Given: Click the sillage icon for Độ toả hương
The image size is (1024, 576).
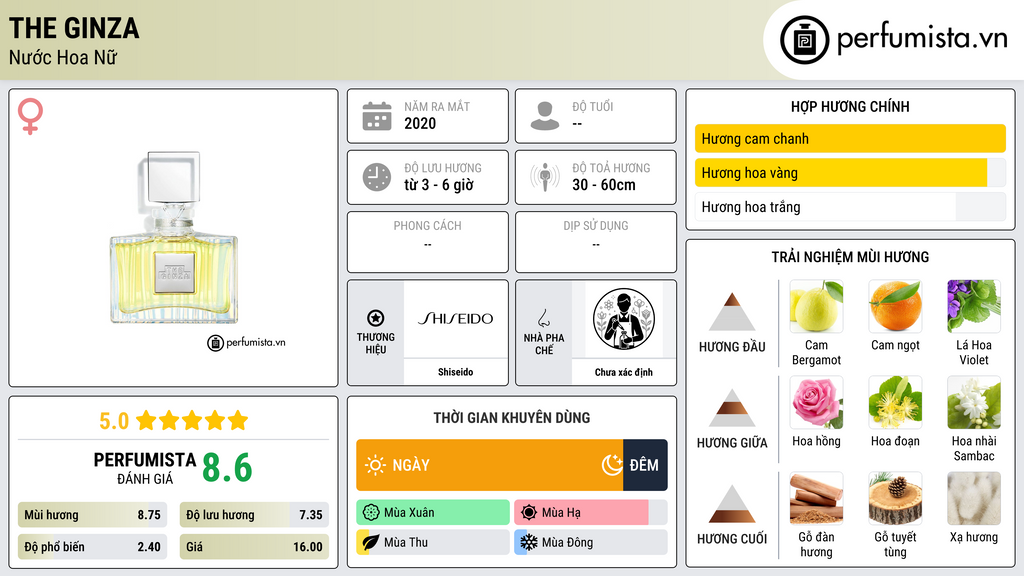Looking at the screenshot, I should pyautogui.click(x=545, y=177).
